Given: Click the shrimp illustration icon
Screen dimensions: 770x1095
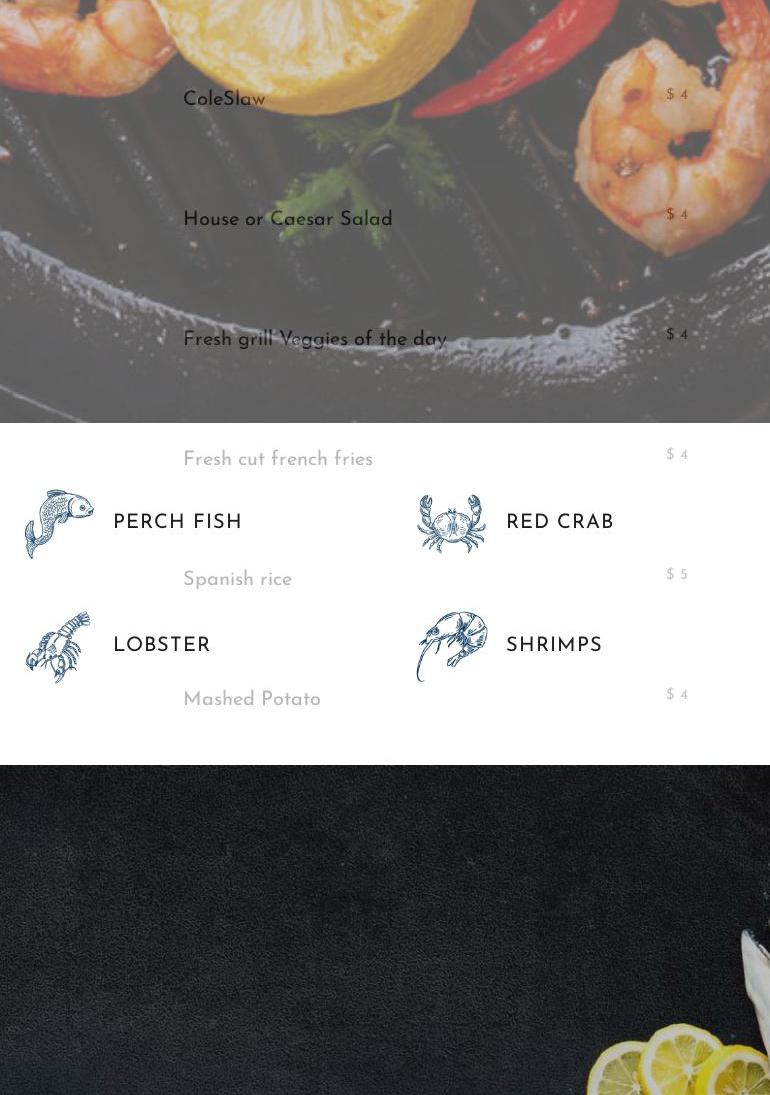Looking at the screenshot, I should (x=452, y=646).
